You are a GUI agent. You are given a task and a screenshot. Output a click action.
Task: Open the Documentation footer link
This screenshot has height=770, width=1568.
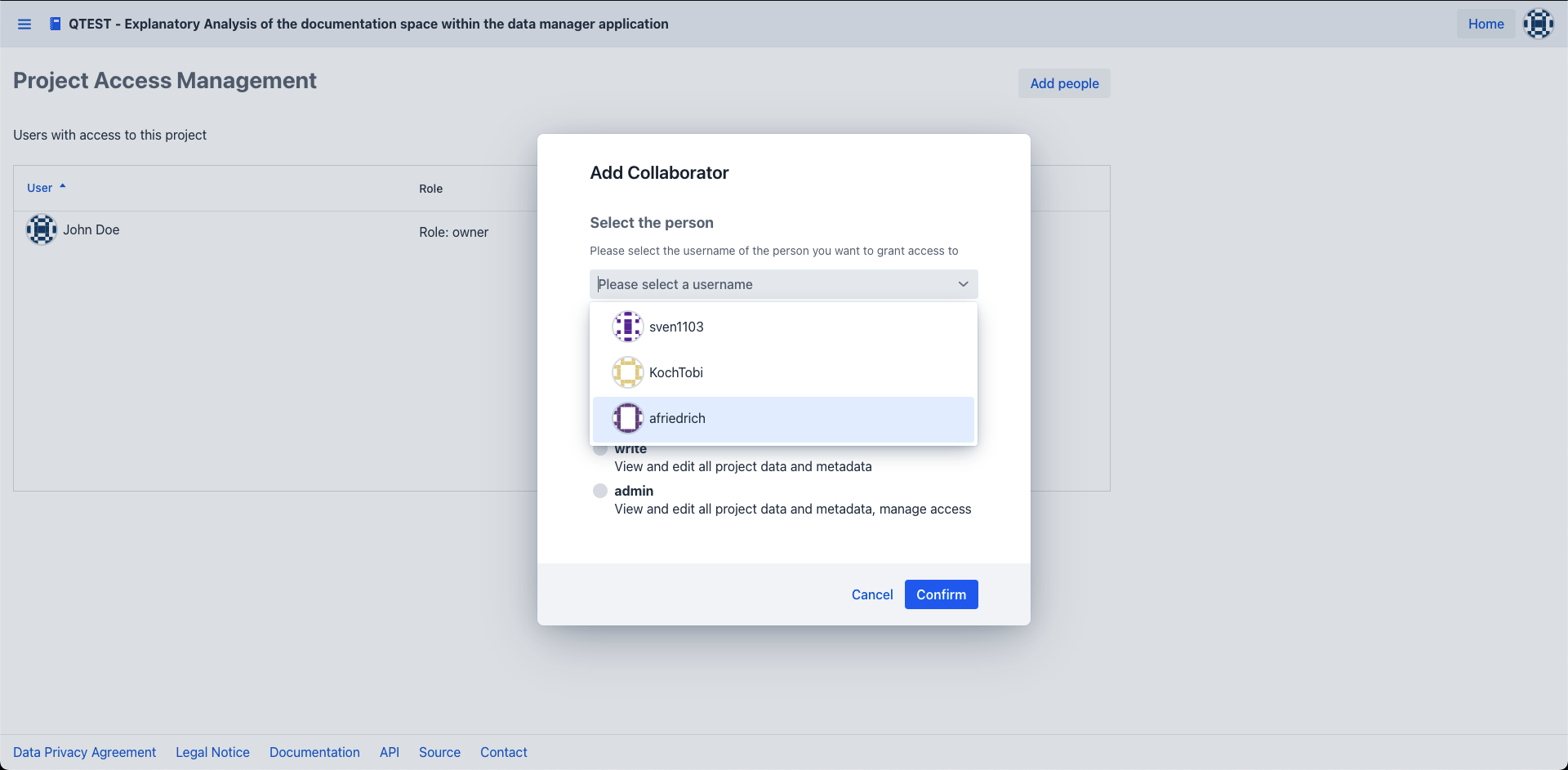pos(314,752)
